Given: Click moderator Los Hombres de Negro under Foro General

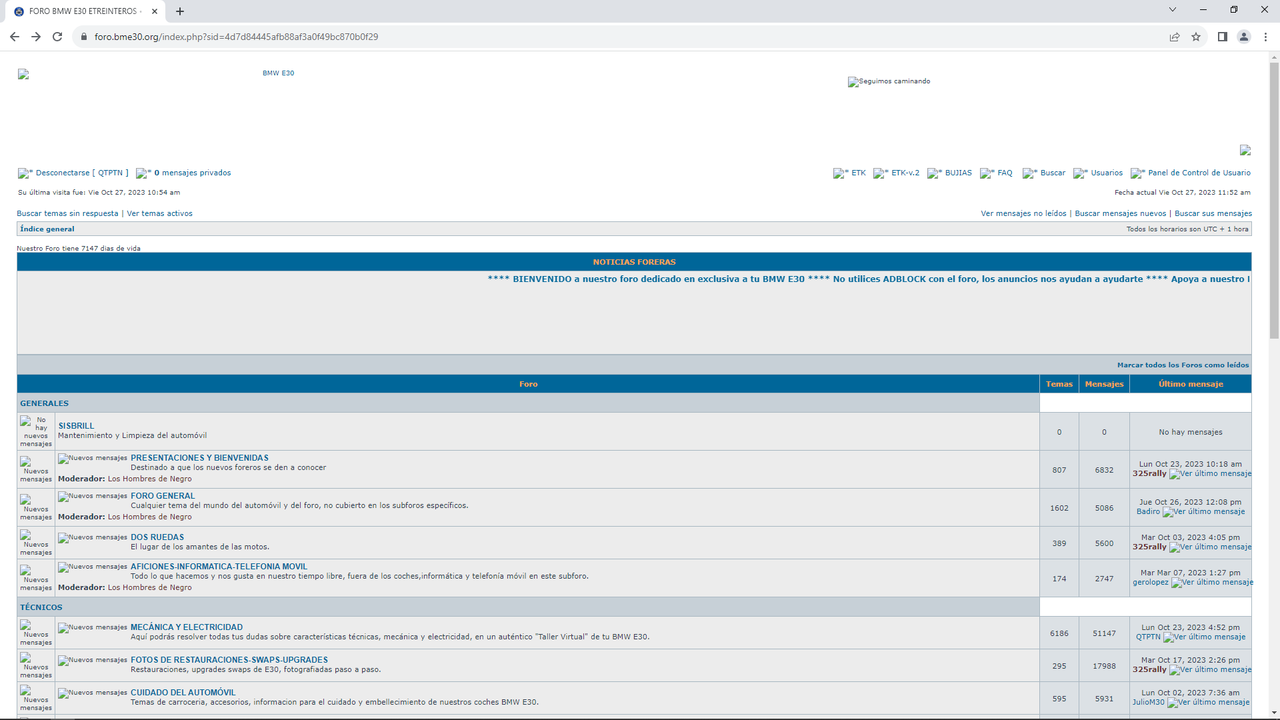Looking at the screenshot, I should pos(150,517).
